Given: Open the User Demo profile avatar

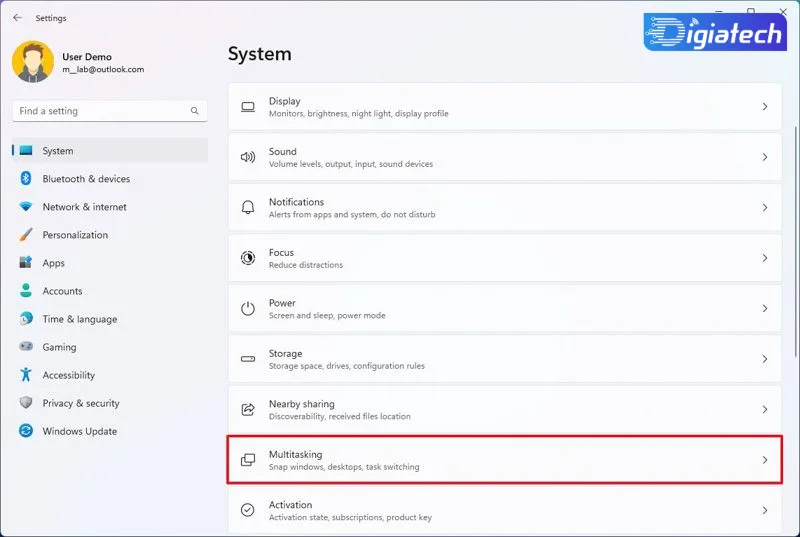Looking at the screenshot, I should coord(33,62).
